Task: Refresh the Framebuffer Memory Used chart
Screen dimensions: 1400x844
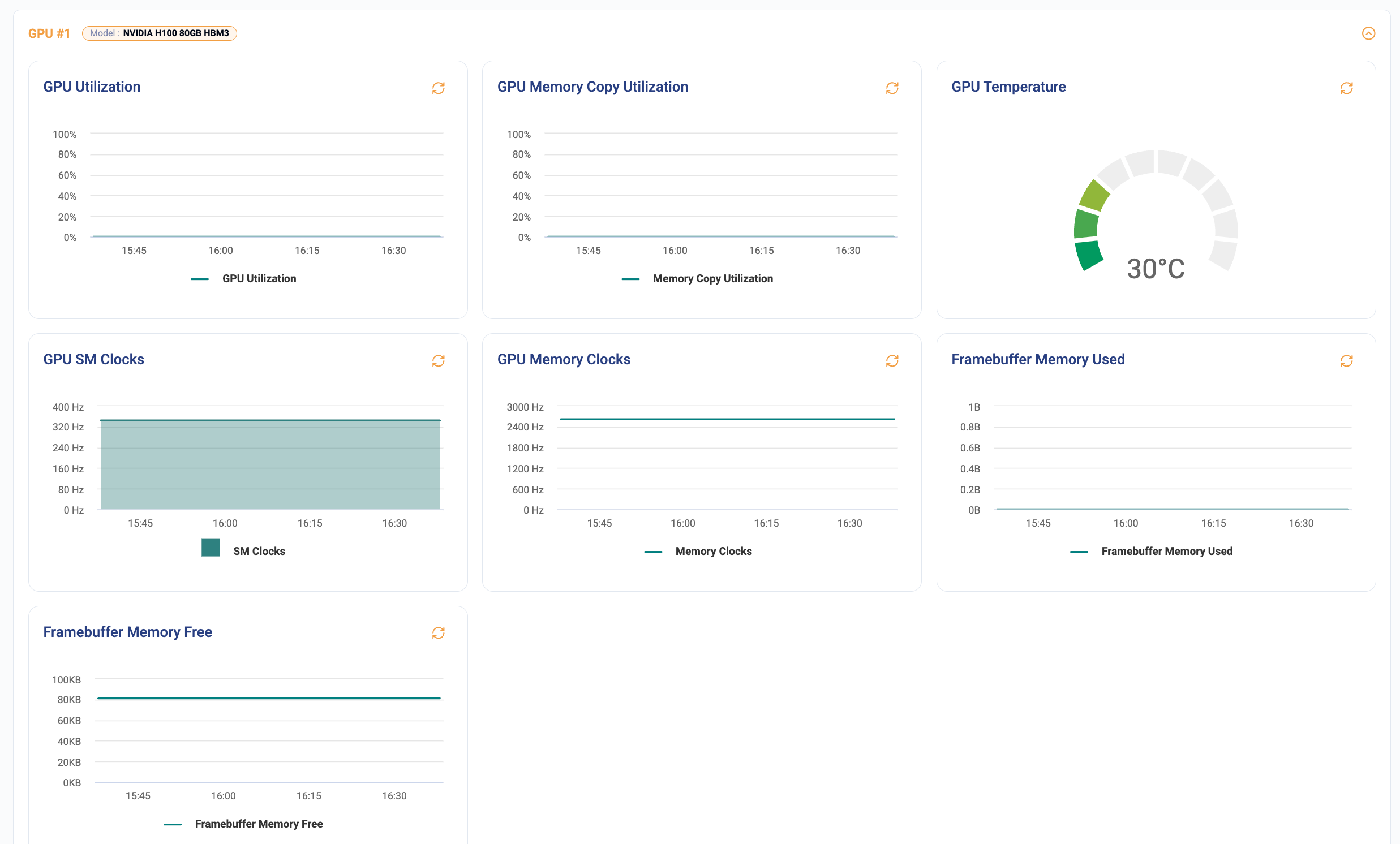Action: tap(1346, 361)
